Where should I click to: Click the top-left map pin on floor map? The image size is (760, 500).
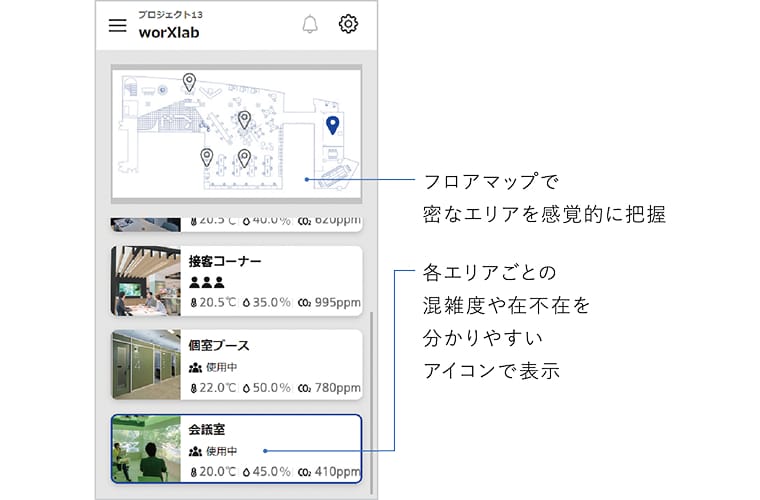tap(189, 82)
